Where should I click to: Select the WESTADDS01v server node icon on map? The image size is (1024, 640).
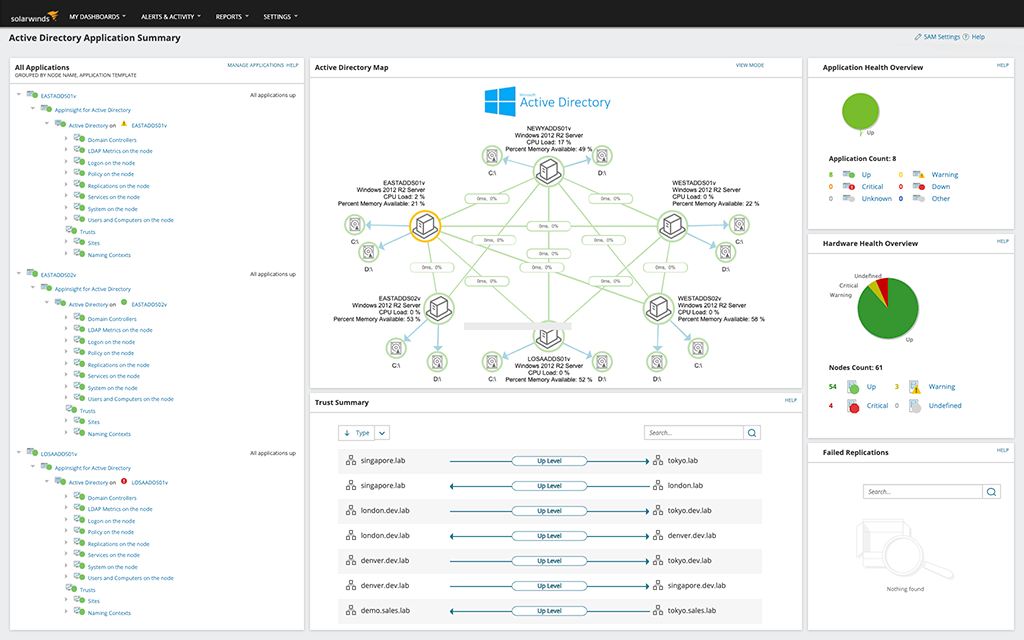click(x=672, y=226)
